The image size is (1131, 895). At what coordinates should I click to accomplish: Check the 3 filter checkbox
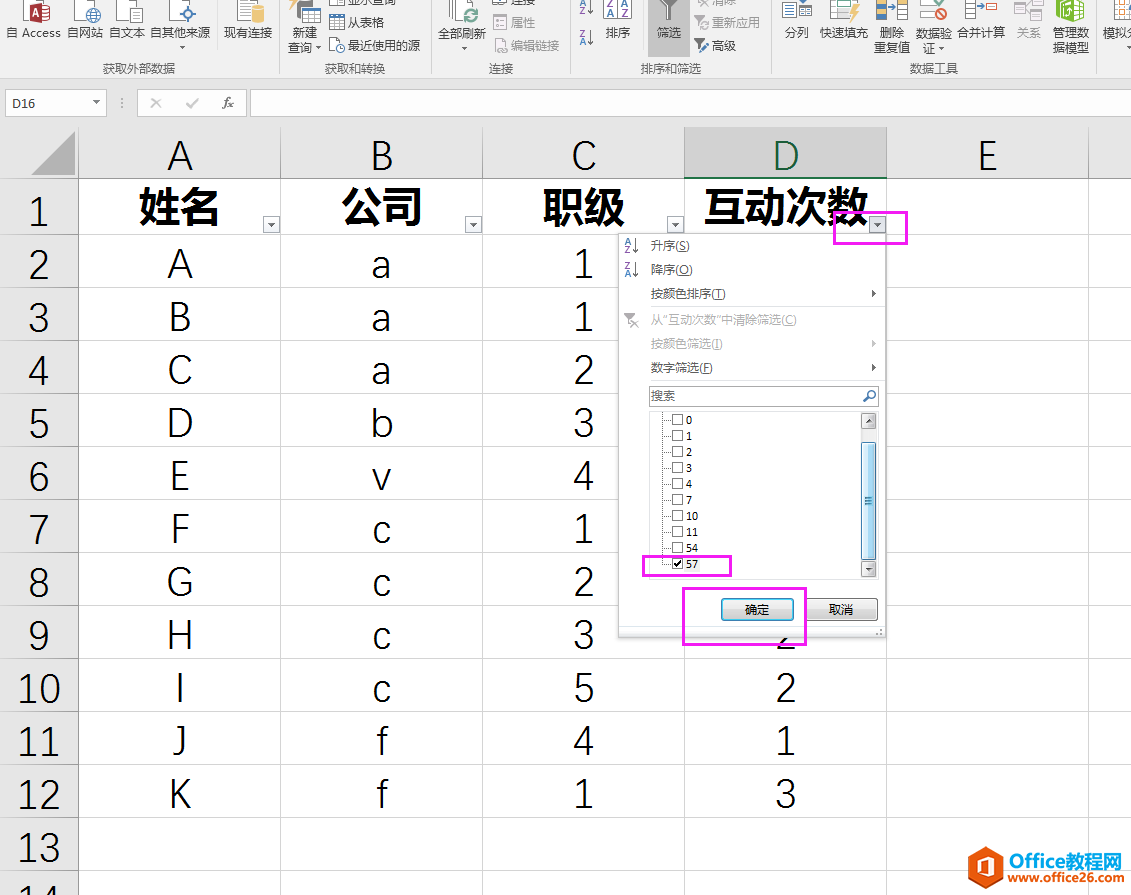click(x=677, y=467)
